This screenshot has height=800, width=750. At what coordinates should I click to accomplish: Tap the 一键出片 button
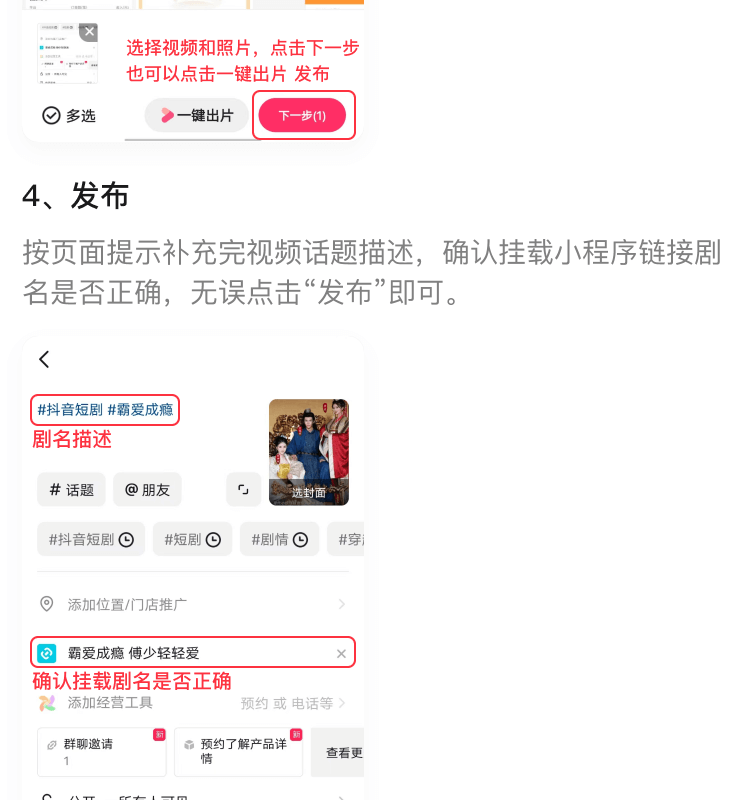click(x=196, y=115)
